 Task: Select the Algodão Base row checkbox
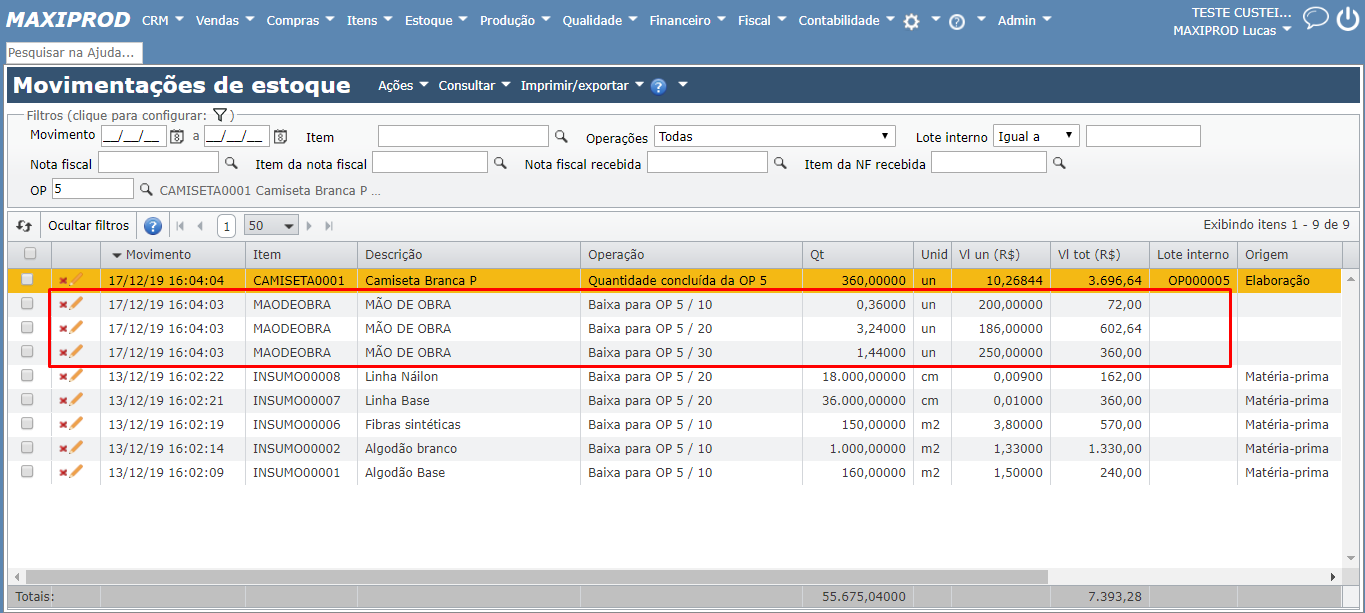click(x=28, y=472)
